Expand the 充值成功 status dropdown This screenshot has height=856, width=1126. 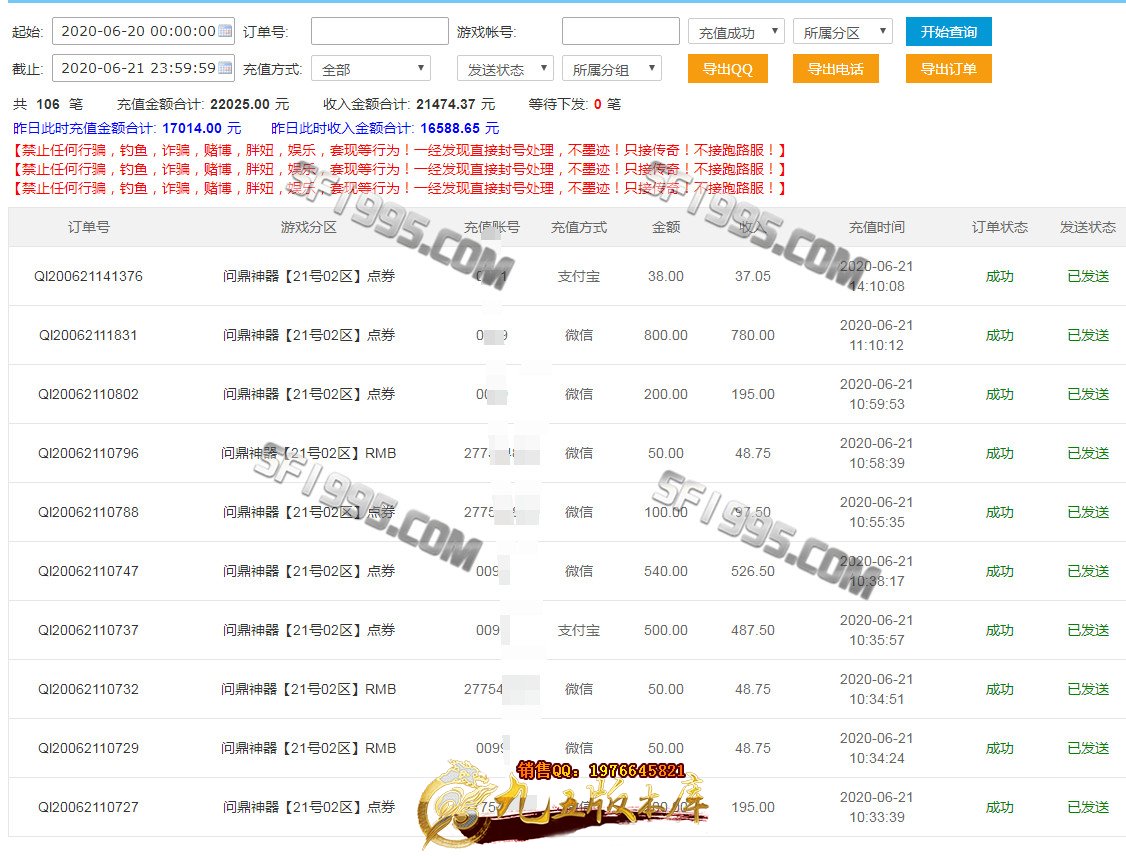click(x=735, y=32)
